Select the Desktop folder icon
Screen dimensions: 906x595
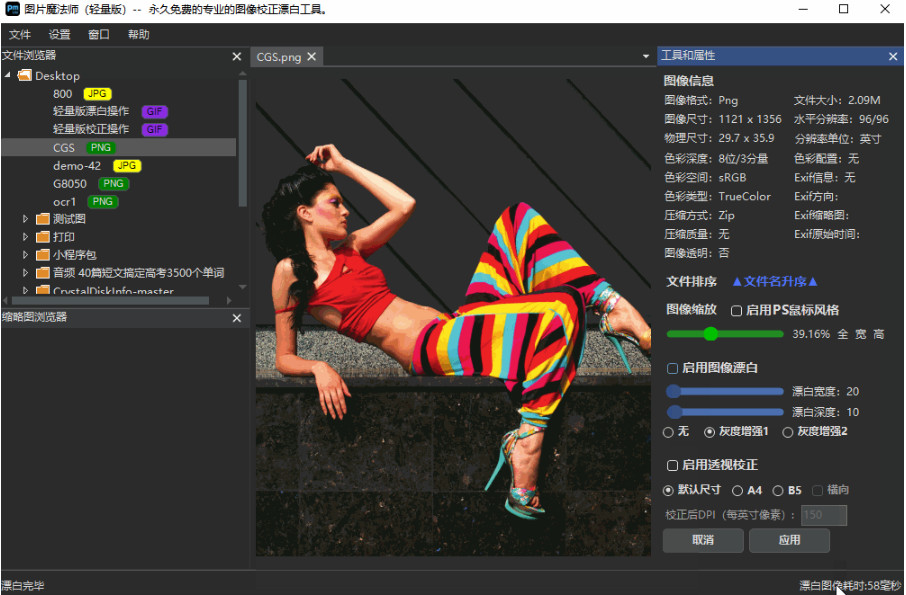click(x=24, y=75)
